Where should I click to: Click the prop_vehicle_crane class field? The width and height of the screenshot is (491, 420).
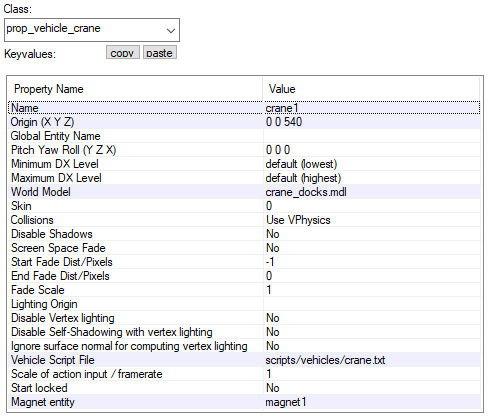tap(92, 30)
